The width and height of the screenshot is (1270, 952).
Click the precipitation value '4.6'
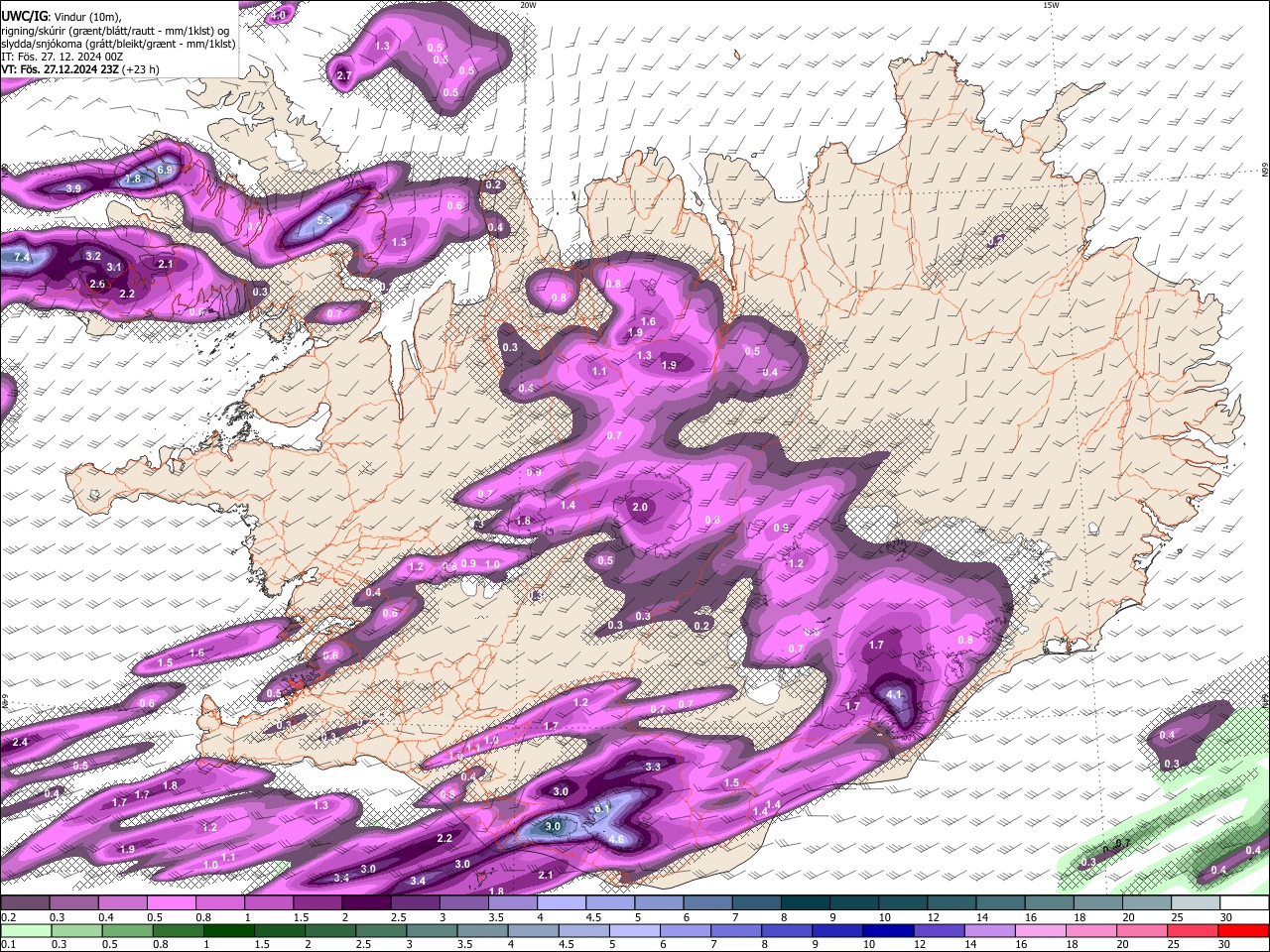tap(616, 839)
